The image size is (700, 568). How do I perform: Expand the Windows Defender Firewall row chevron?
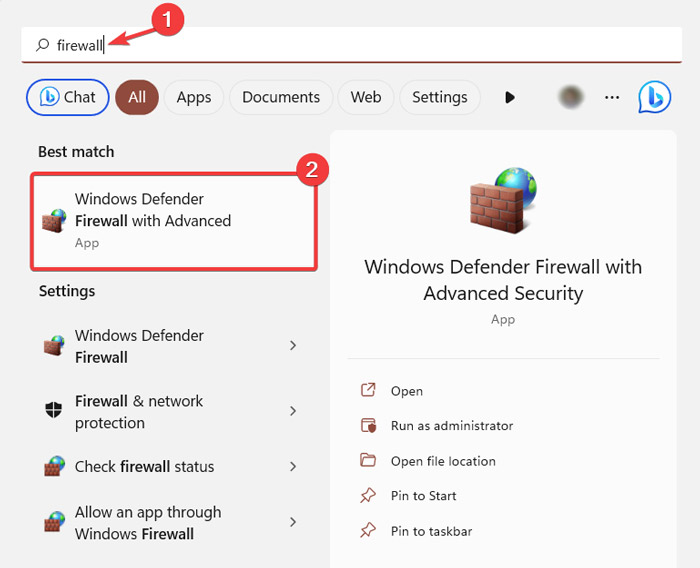click(293, 345)
